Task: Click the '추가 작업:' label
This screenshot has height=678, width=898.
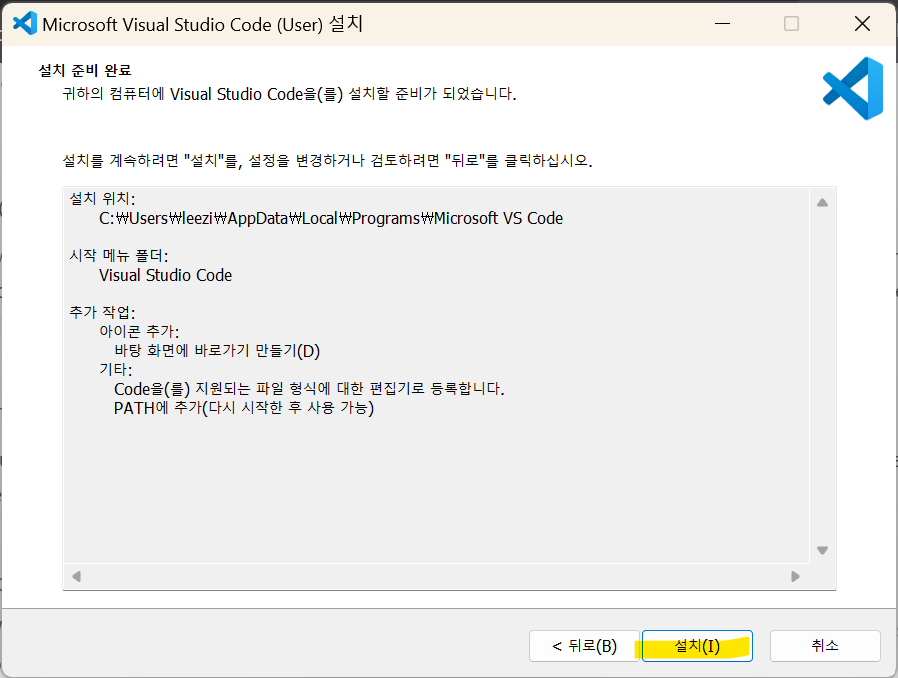Action: [103, 312]
